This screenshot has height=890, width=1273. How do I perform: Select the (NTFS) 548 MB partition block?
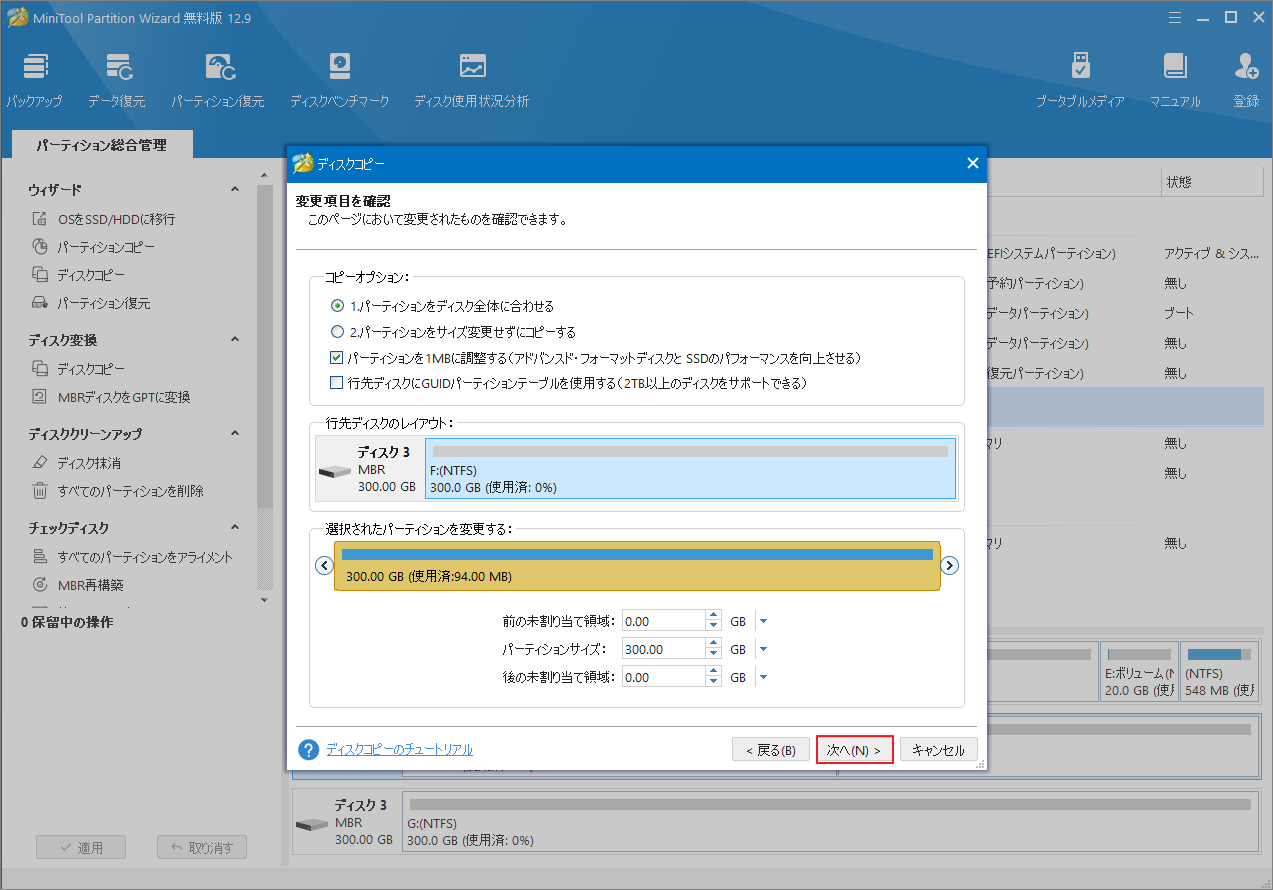(1219, 672)
